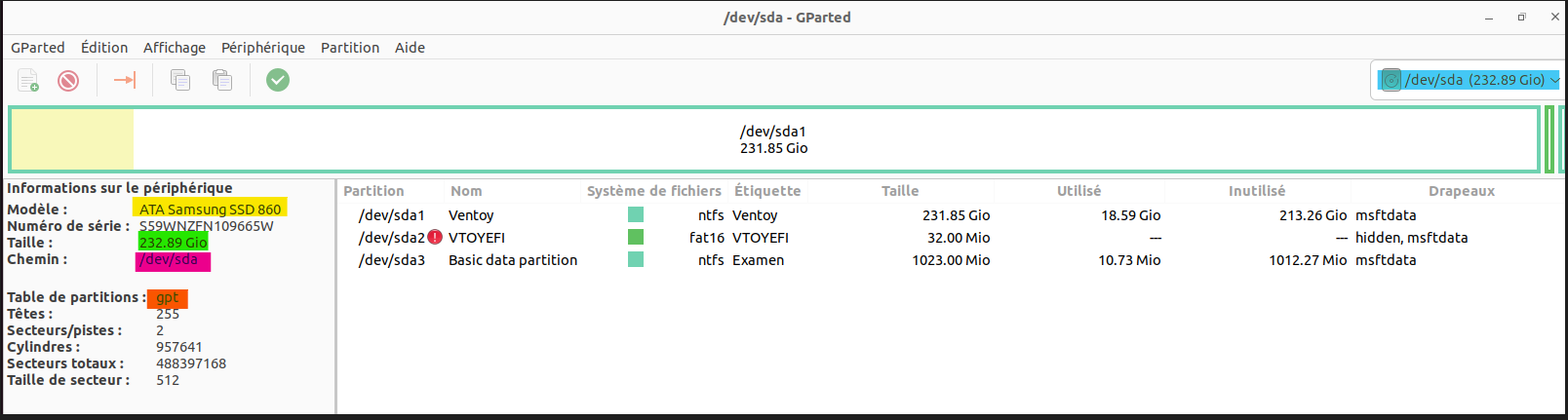Sort the list by the Taille column header
Screen dimensions: 1568x420
[x=900, y=191]
